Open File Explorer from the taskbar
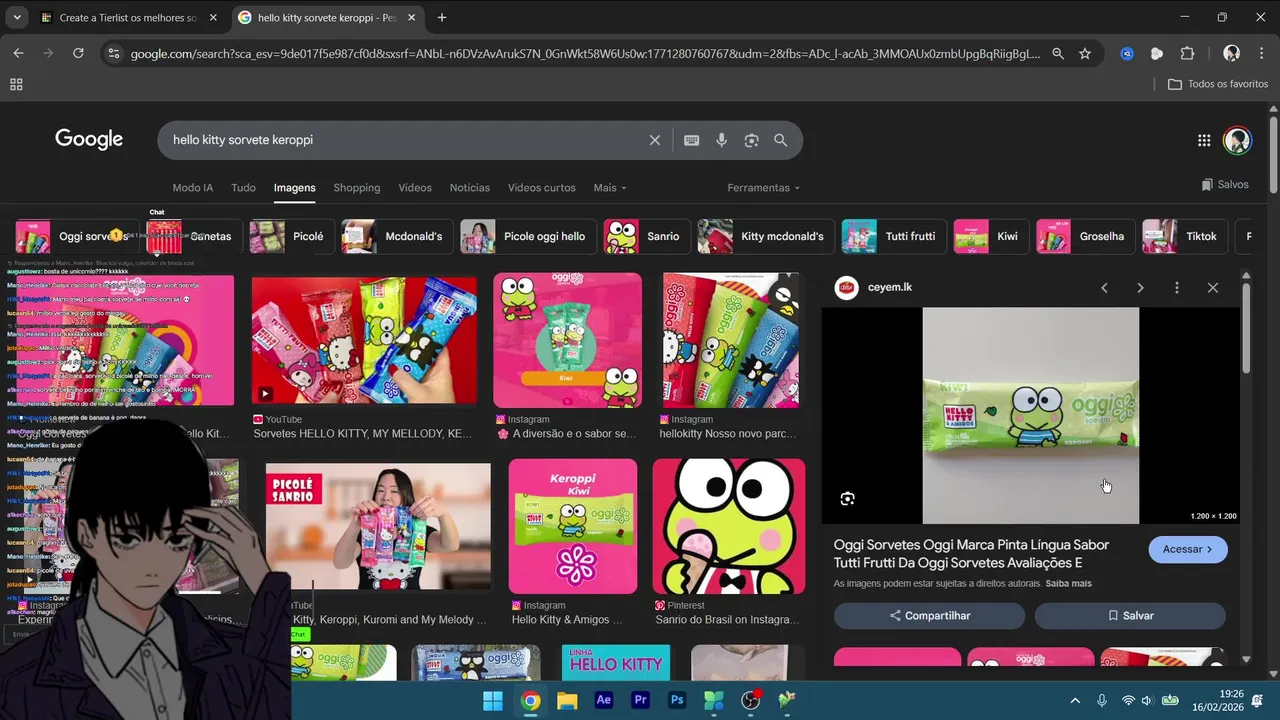The height and width of the screenshot is (720, 1280). click(567, 700)
